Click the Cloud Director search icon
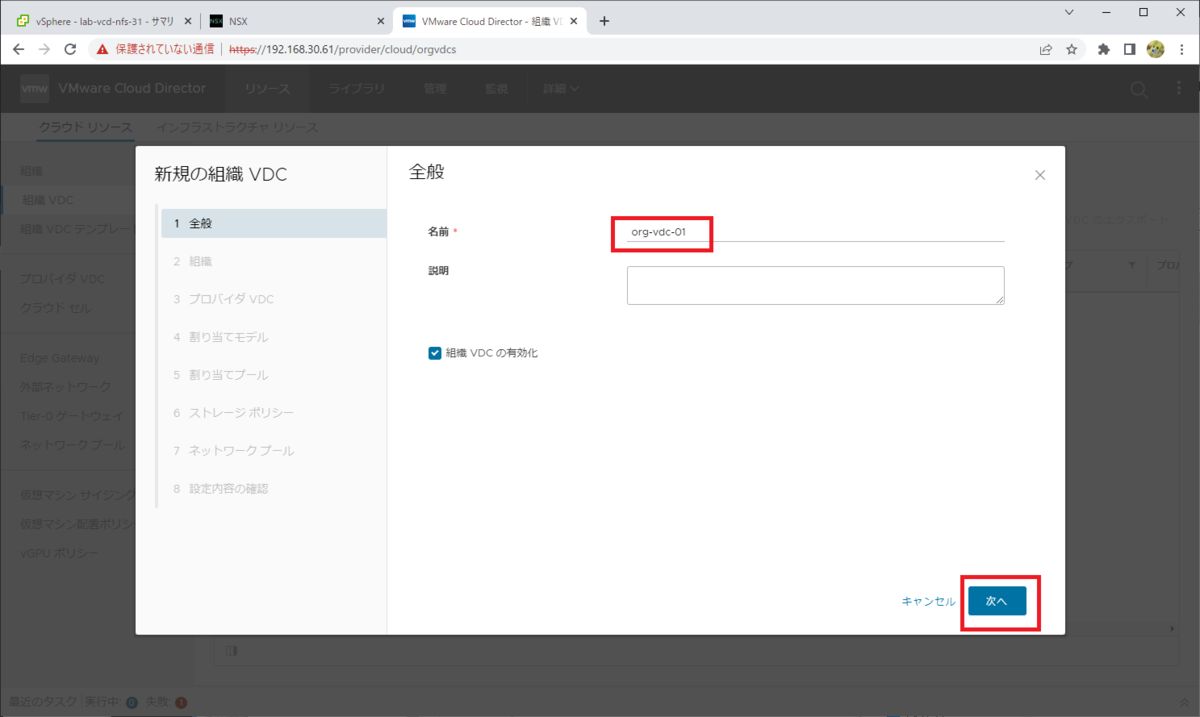 [x=1138, y=89]
